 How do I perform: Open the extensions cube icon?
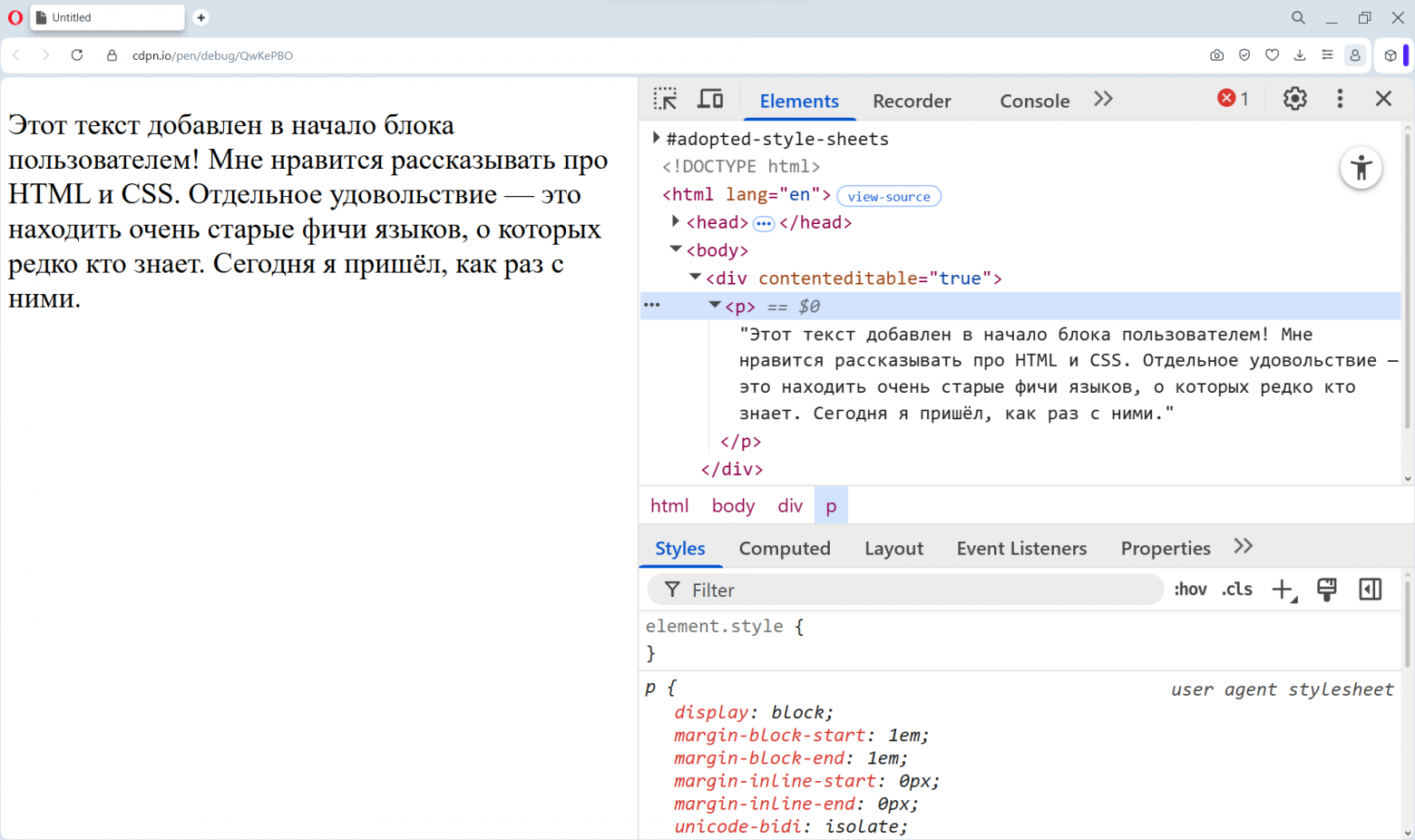pyautogui.click(x=1391, y=55)
